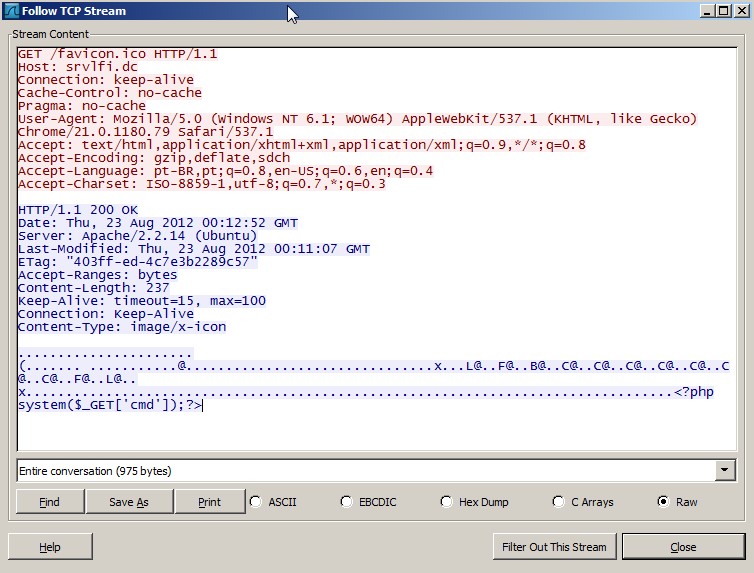Click the Connection: Keep-Alive response line
The width and height of the screenshot is (754, 573).
click(x=106, y=314)
